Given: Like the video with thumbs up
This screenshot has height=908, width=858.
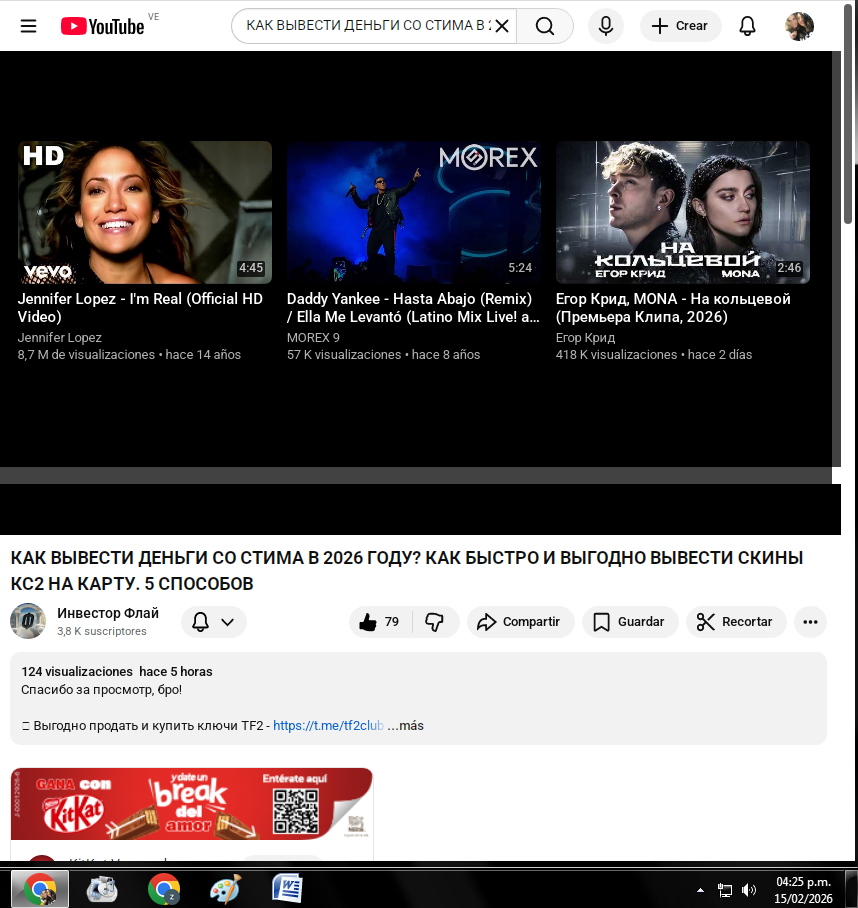Looking at the screenshot, I should pyautogui.click(x=380, y=622).
